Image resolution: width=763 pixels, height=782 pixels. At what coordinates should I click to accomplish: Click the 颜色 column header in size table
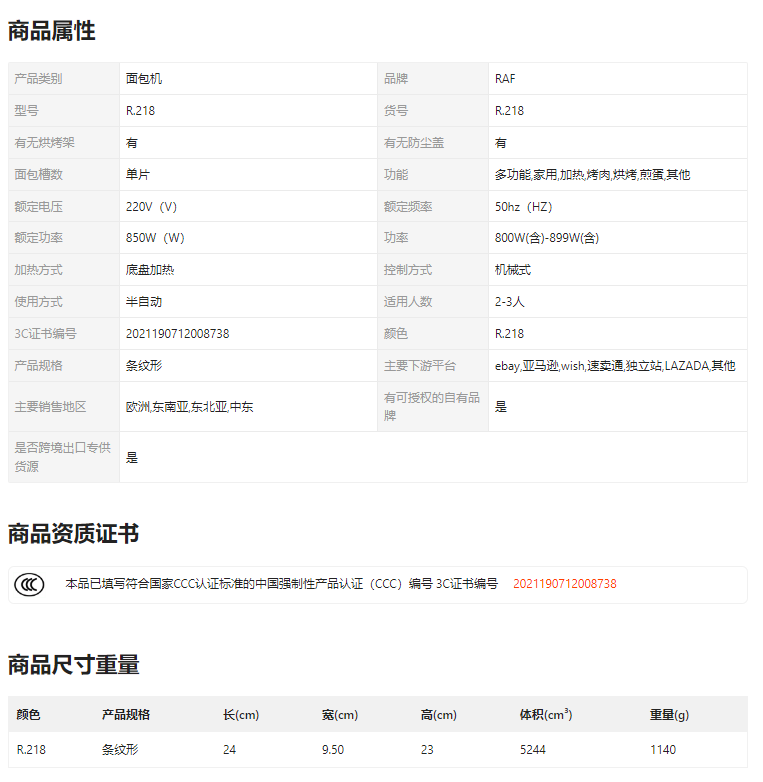(28, 715)
